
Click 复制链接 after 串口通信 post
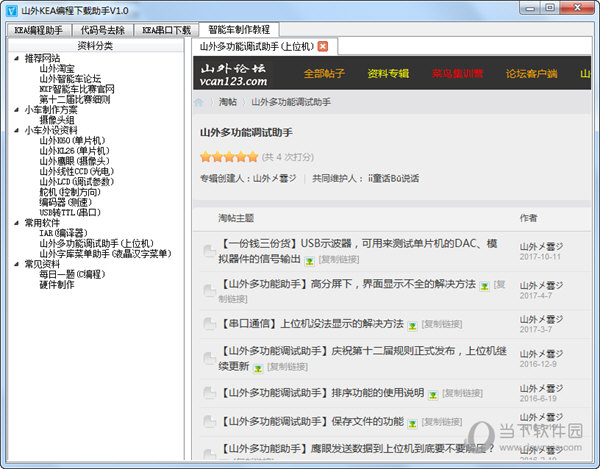(442, 324)
